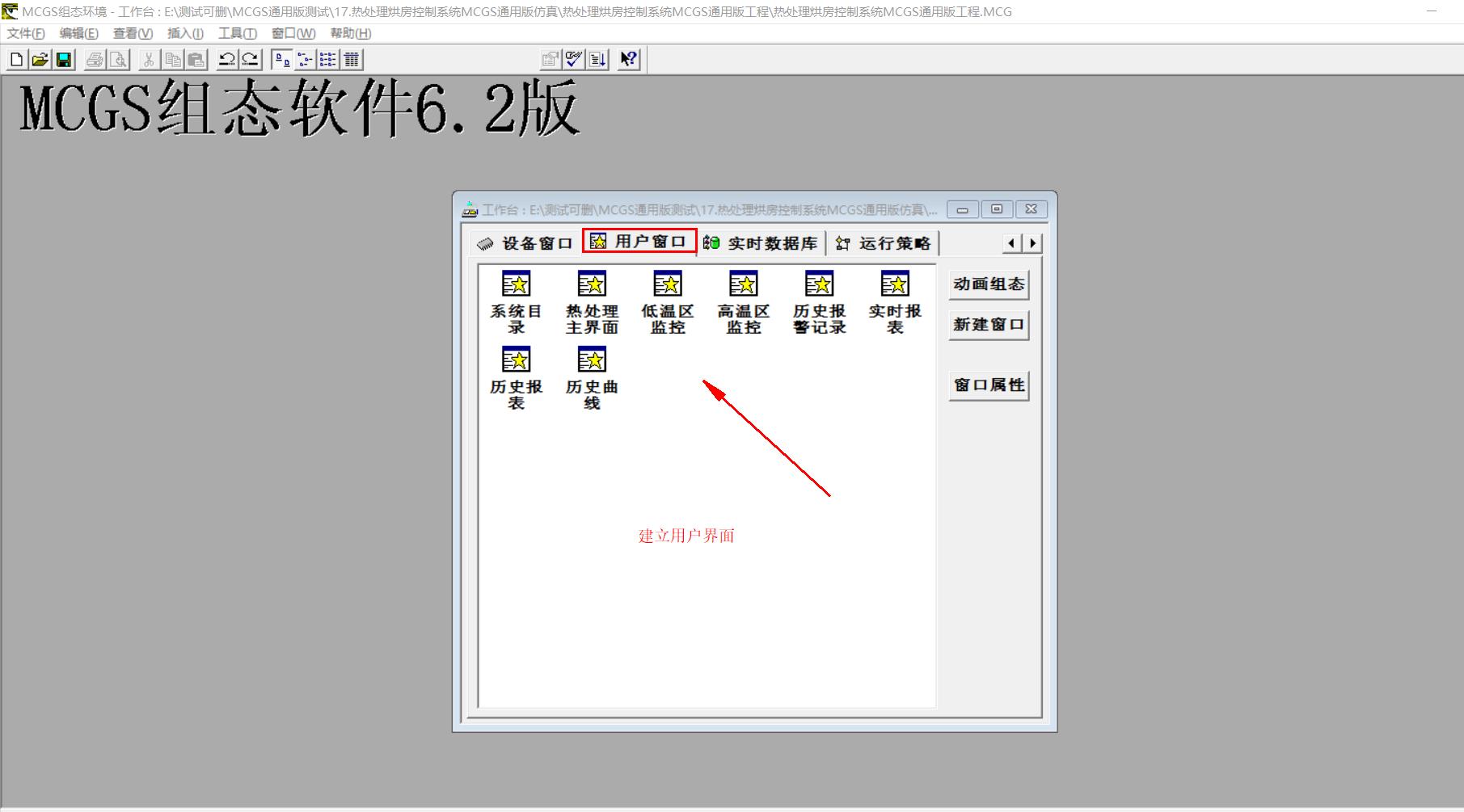Switch to detail list view mode
The height and width of the screenshot is (812, 1464).
(x=352, y=59)
